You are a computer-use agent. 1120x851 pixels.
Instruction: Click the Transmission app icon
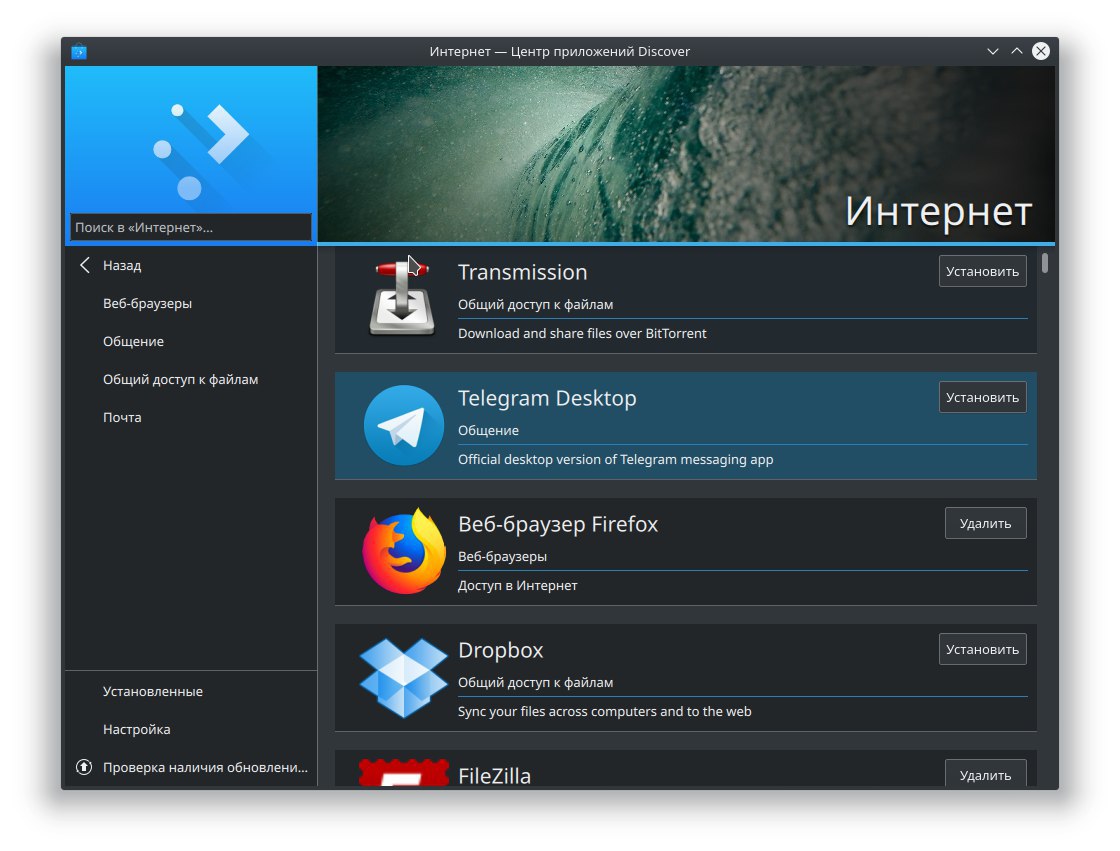[x=402, y=298]
